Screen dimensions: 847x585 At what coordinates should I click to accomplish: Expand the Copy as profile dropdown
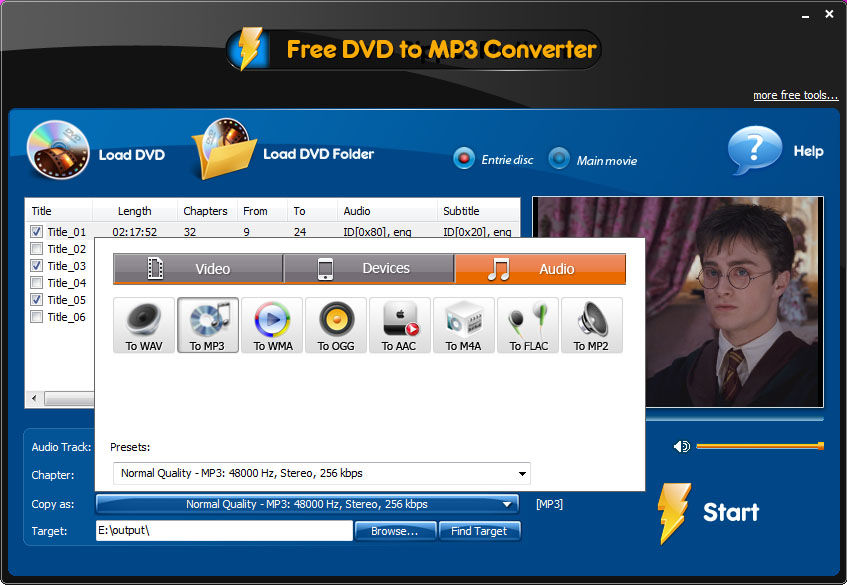click(x=307, y=504)
